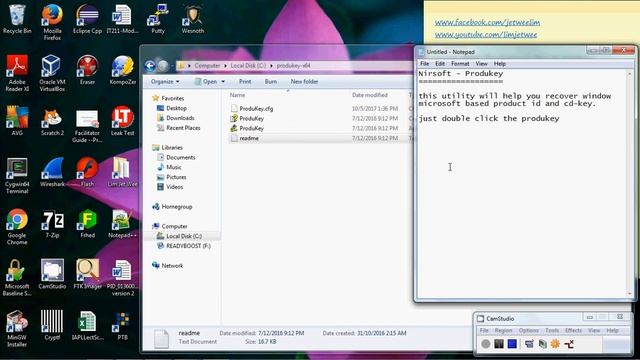
Task: Select the Leak Test desktop icon
Action: coord(122,121)
